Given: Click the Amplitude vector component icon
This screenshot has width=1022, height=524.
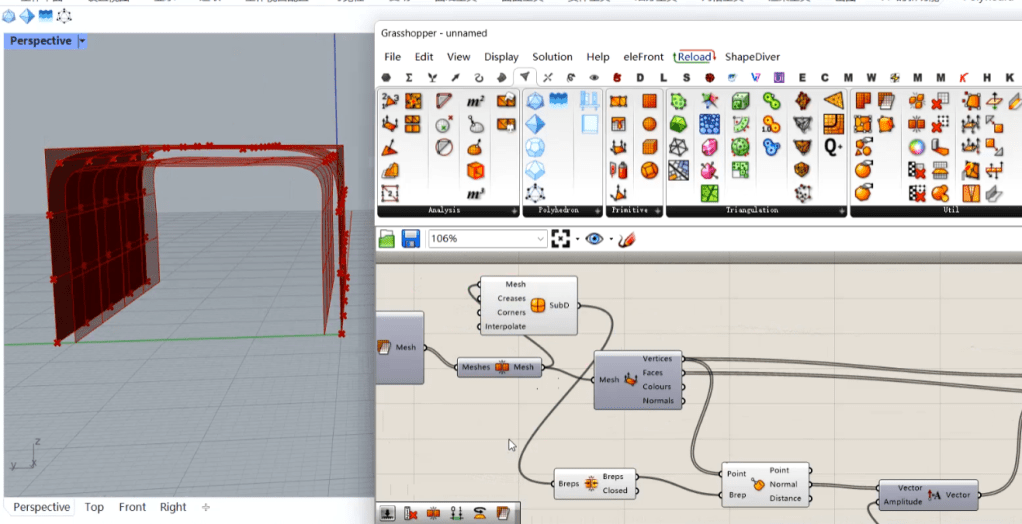Looking at the screenshot, I should click(934, 494).
